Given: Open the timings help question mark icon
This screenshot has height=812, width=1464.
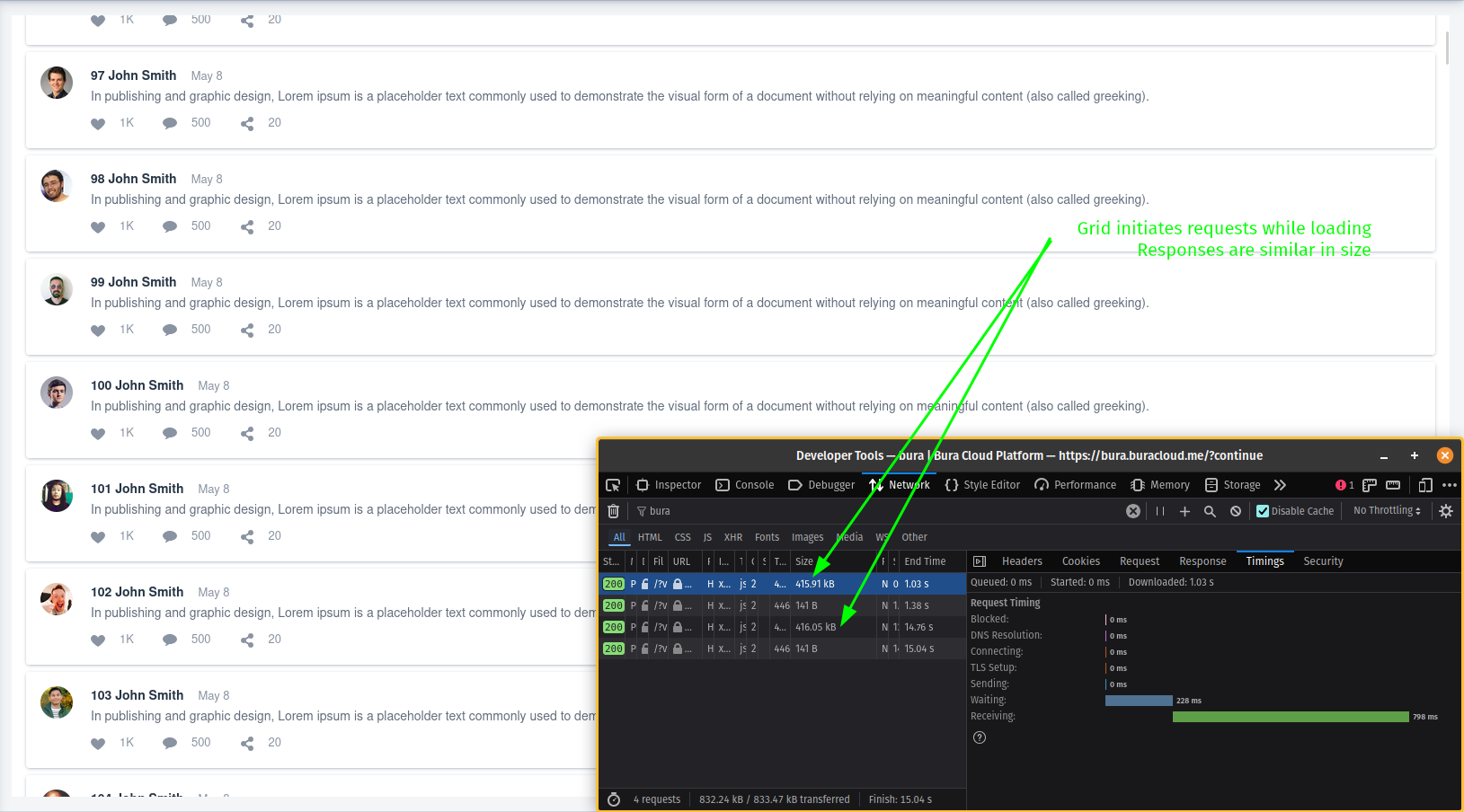Looking at the screenshot, I should click(x=980, y=737).
